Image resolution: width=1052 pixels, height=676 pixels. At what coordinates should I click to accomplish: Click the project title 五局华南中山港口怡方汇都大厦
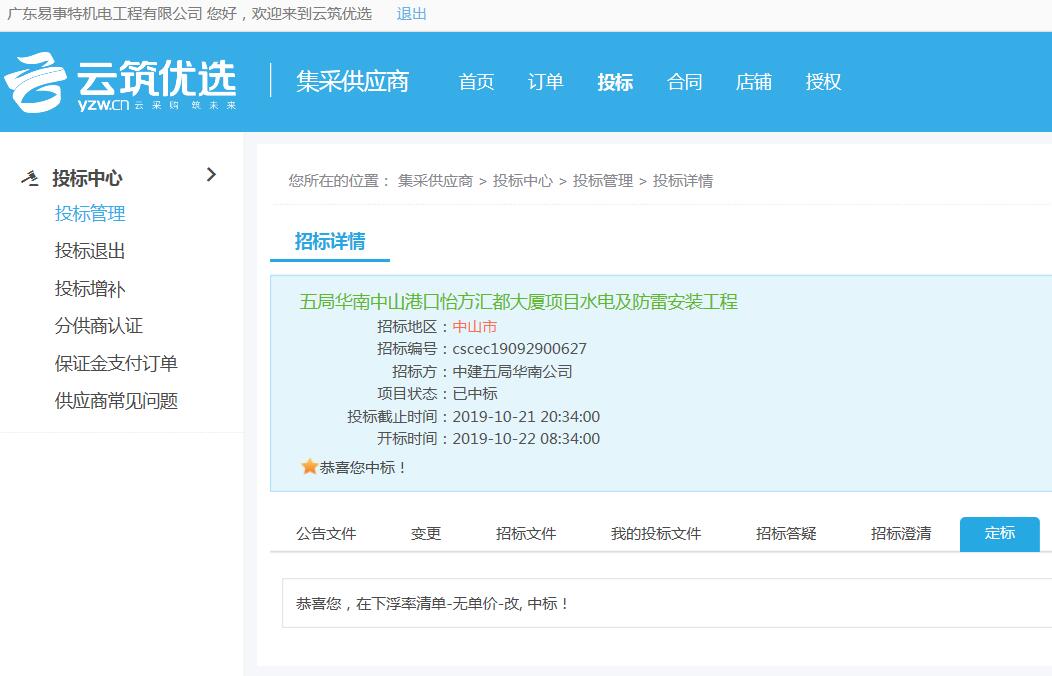pos(518,302)
